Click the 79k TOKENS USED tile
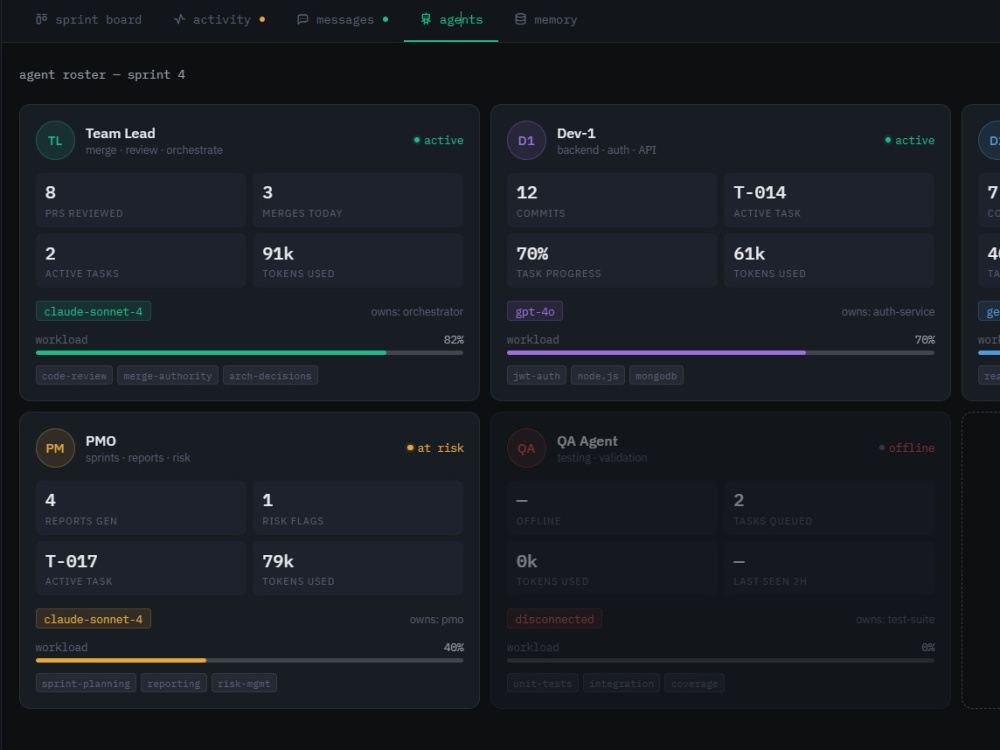Screen dimensions: 1000x750 (x=358, y=568)
